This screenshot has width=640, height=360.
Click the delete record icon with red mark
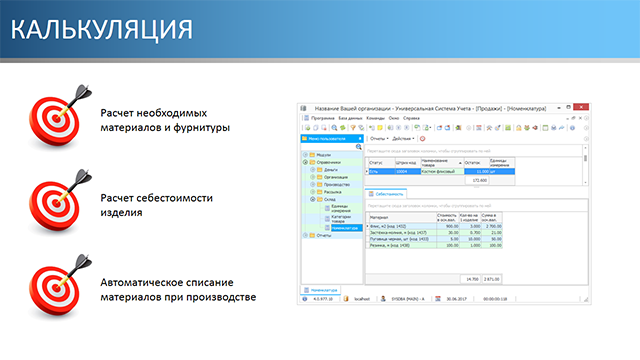(x=324, y=128)
